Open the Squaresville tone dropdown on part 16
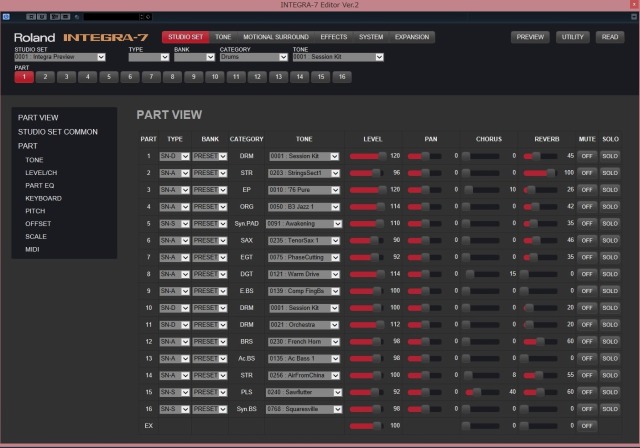640x448 pixels. pos(304,409)
